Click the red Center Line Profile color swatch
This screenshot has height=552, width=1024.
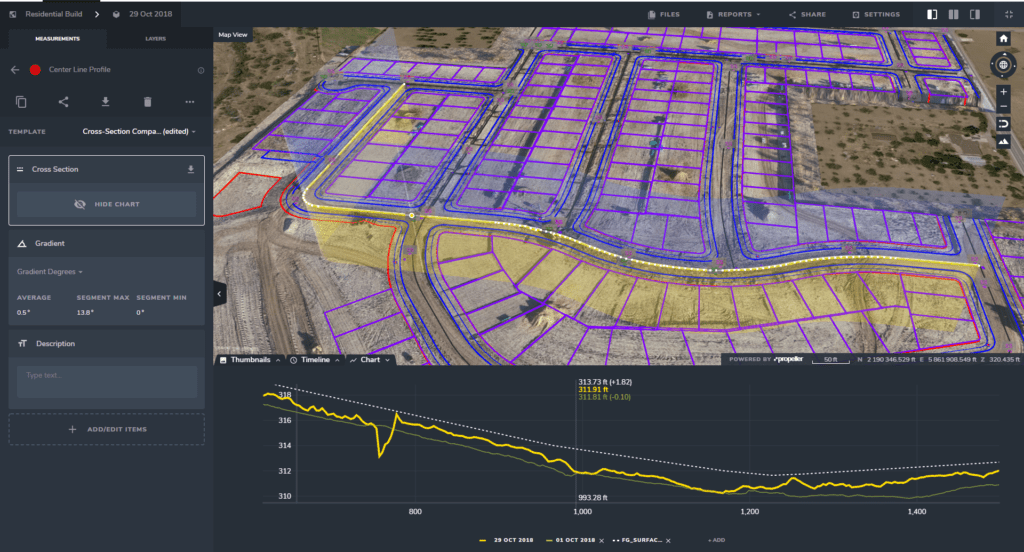pos(35,70)
